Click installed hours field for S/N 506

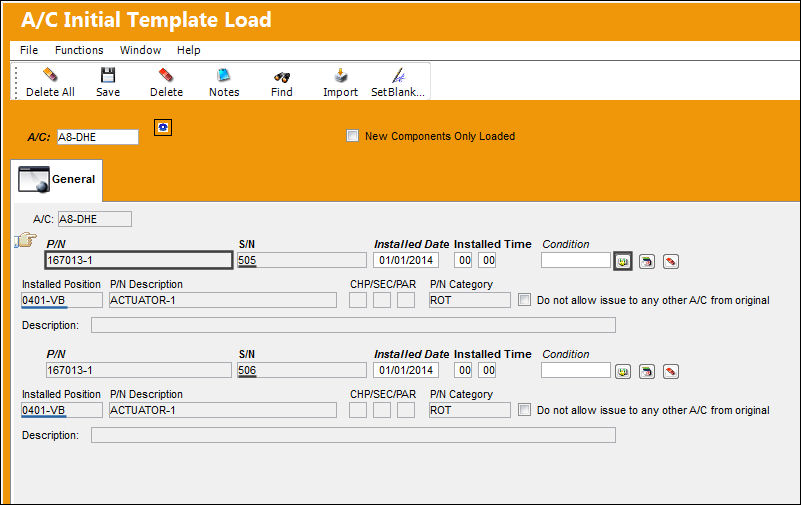coord(463,370)
